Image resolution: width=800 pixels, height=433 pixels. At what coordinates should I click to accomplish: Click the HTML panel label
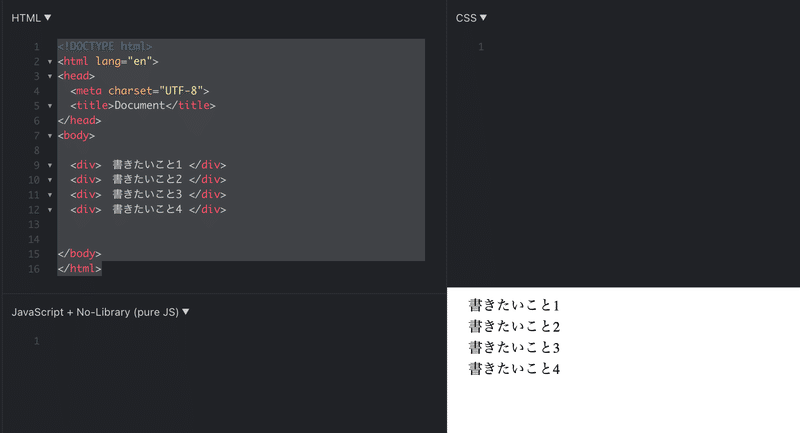point(26,18)
